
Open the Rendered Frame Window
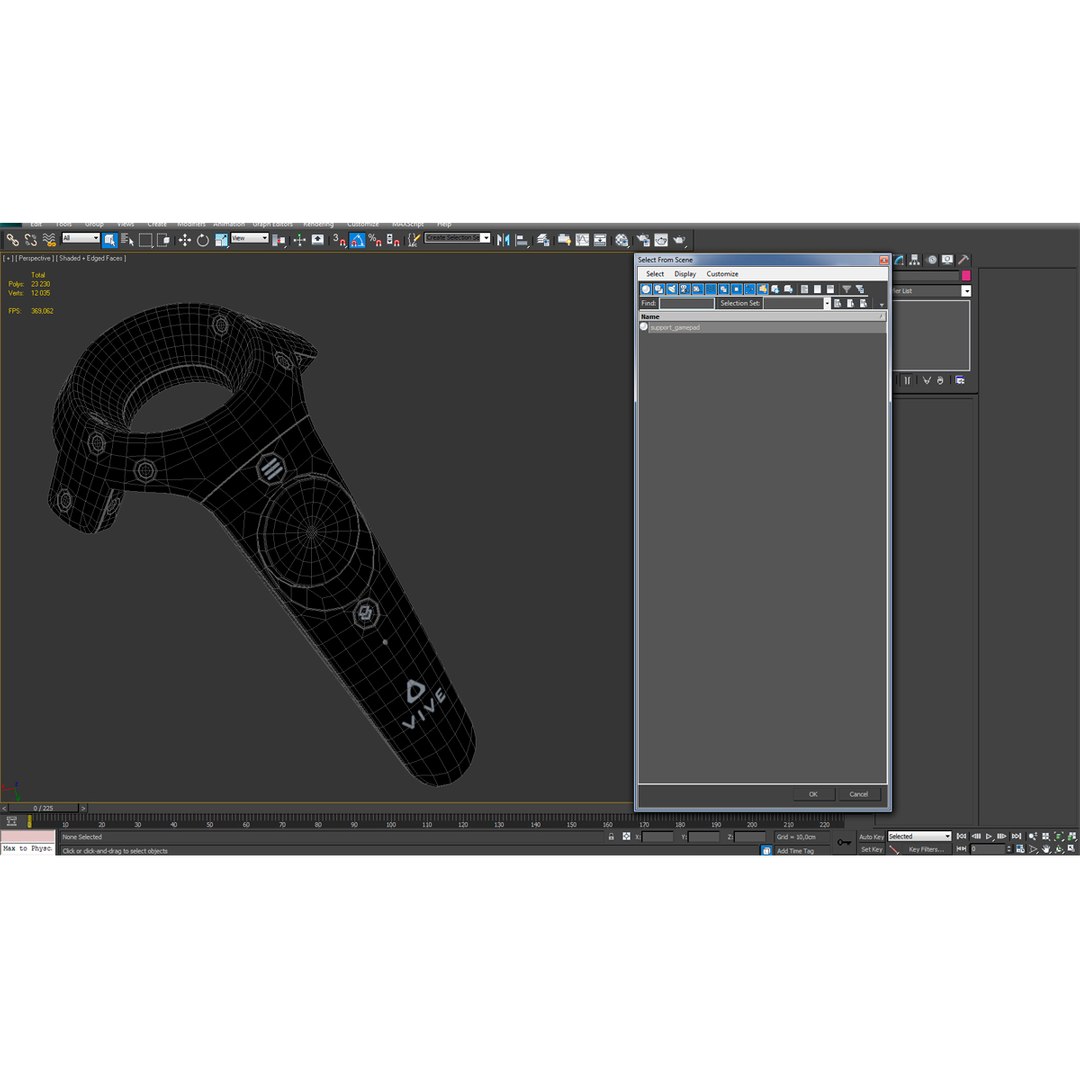[661, 240]
